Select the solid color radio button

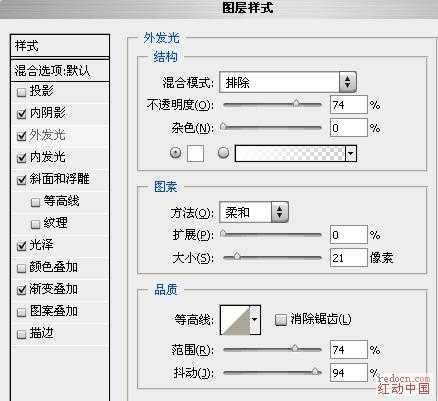click(x=176, y=153)
